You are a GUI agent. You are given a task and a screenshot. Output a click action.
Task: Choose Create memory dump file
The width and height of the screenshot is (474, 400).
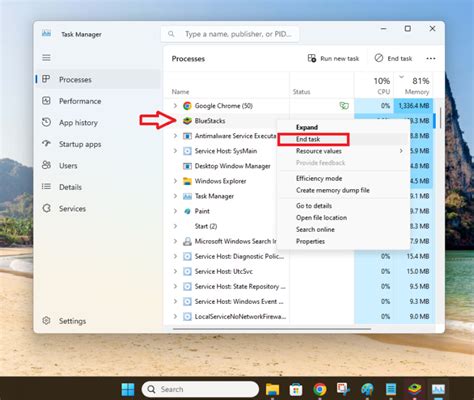coord(343,190)
